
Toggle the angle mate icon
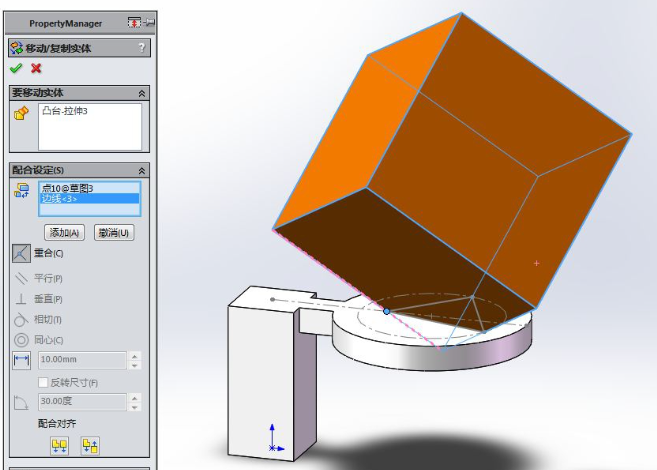click(x=21, y=403)
